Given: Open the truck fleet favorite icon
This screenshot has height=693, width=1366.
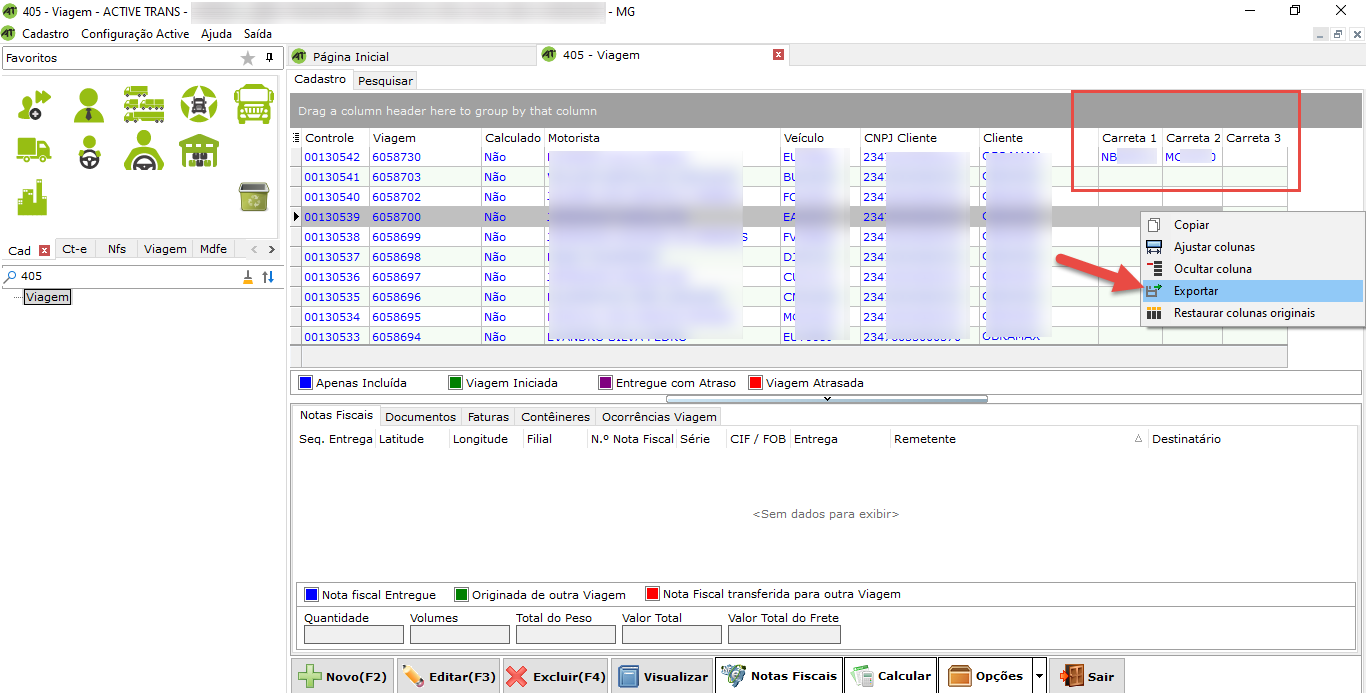Looking at the screenshot, I should 144,104.
